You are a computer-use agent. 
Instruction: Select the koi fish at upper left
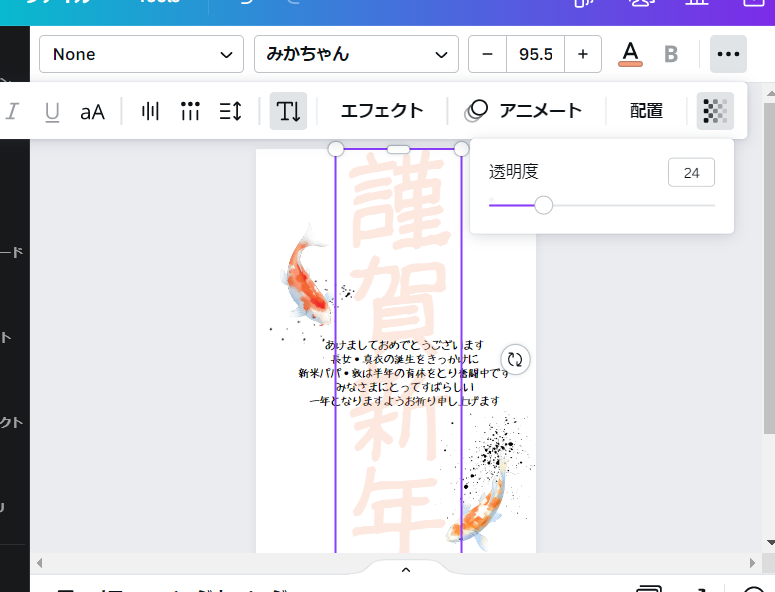click(306, 277)
